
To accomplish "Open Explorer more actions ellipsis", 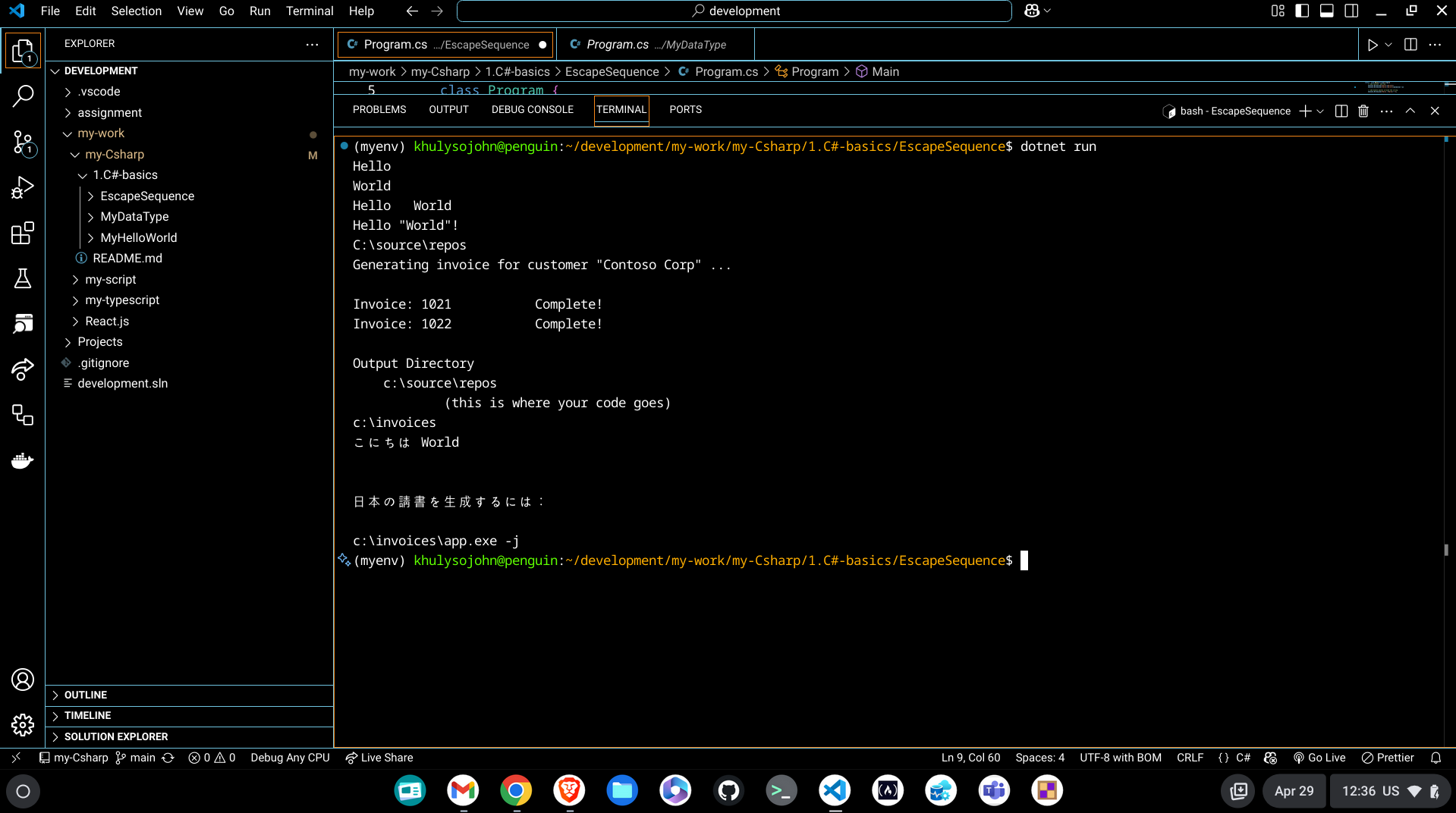I will point(312,44).
